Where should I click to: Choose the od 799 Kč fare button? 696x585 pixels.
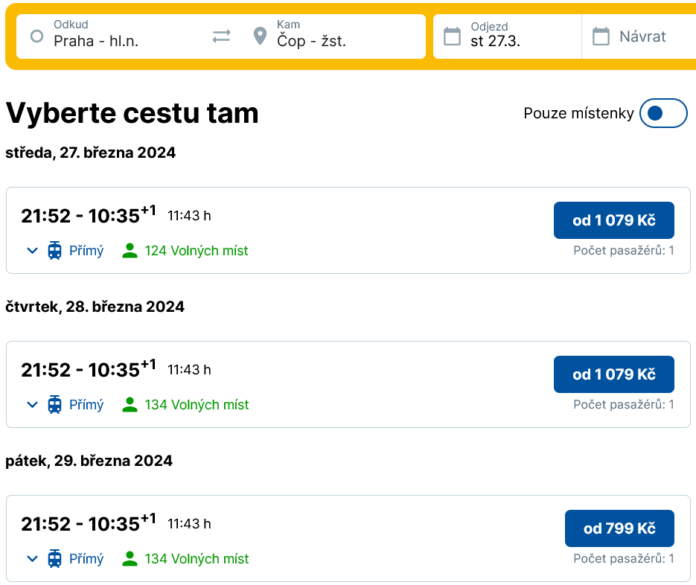tap(619, 528)
